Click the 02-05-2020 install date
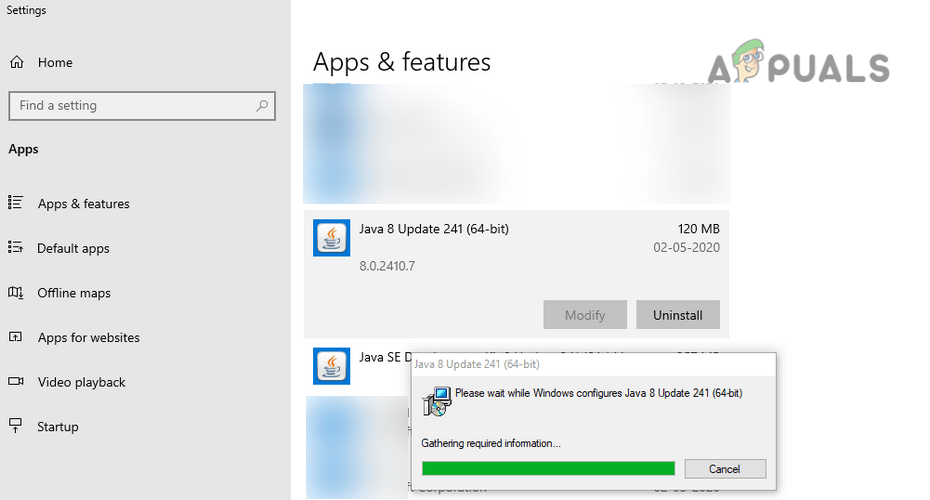930x500 pixels. coord(686,247)
